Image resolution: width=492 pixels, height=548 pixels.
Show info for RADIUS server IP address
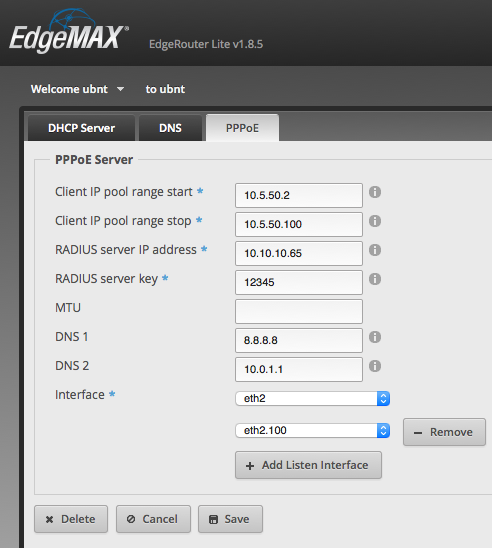375,250
